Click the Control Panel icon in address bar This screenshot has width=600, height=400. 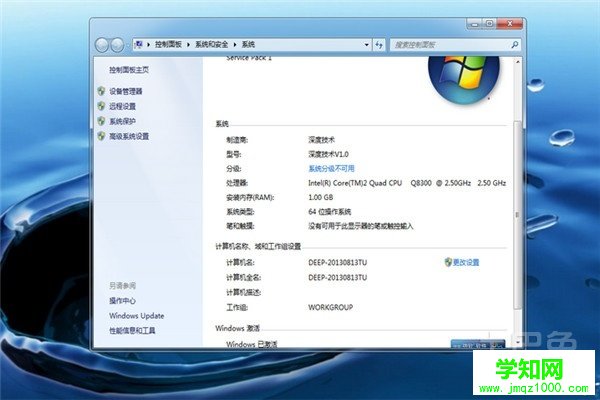tap(139, 44)
